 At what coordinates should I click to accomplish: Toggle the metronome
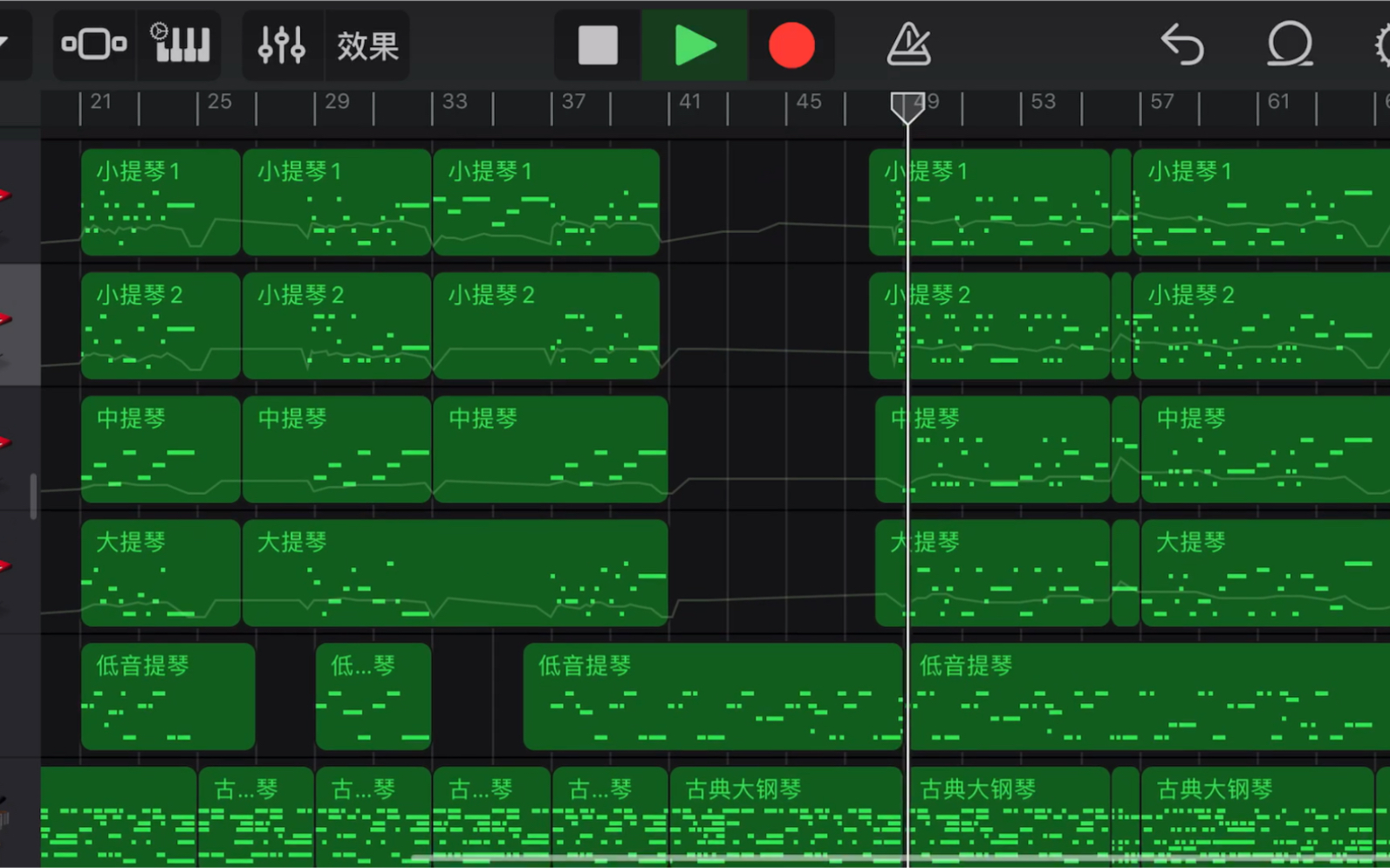[908, 44]
